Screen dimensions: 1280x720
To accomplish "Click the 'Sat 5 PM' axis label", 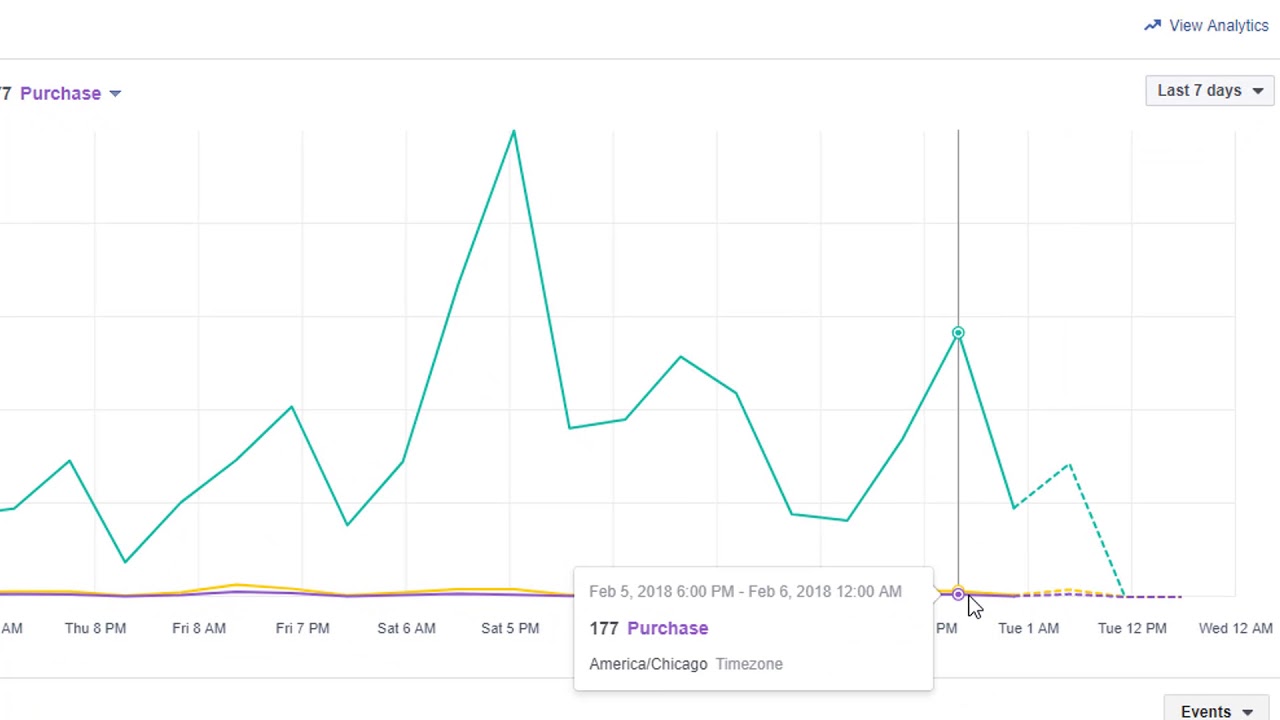I will (510, 628).
